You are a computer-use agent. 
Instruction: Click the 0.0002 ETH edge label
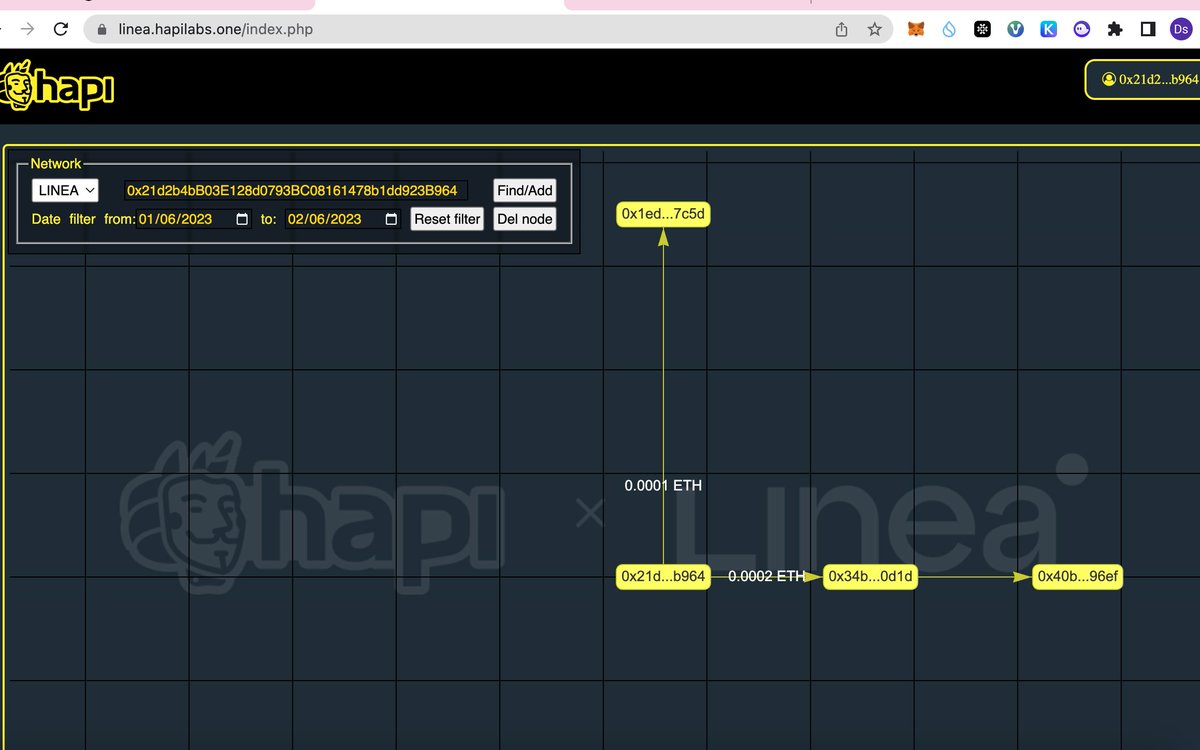pyautogui.click(x=767, y=576)
